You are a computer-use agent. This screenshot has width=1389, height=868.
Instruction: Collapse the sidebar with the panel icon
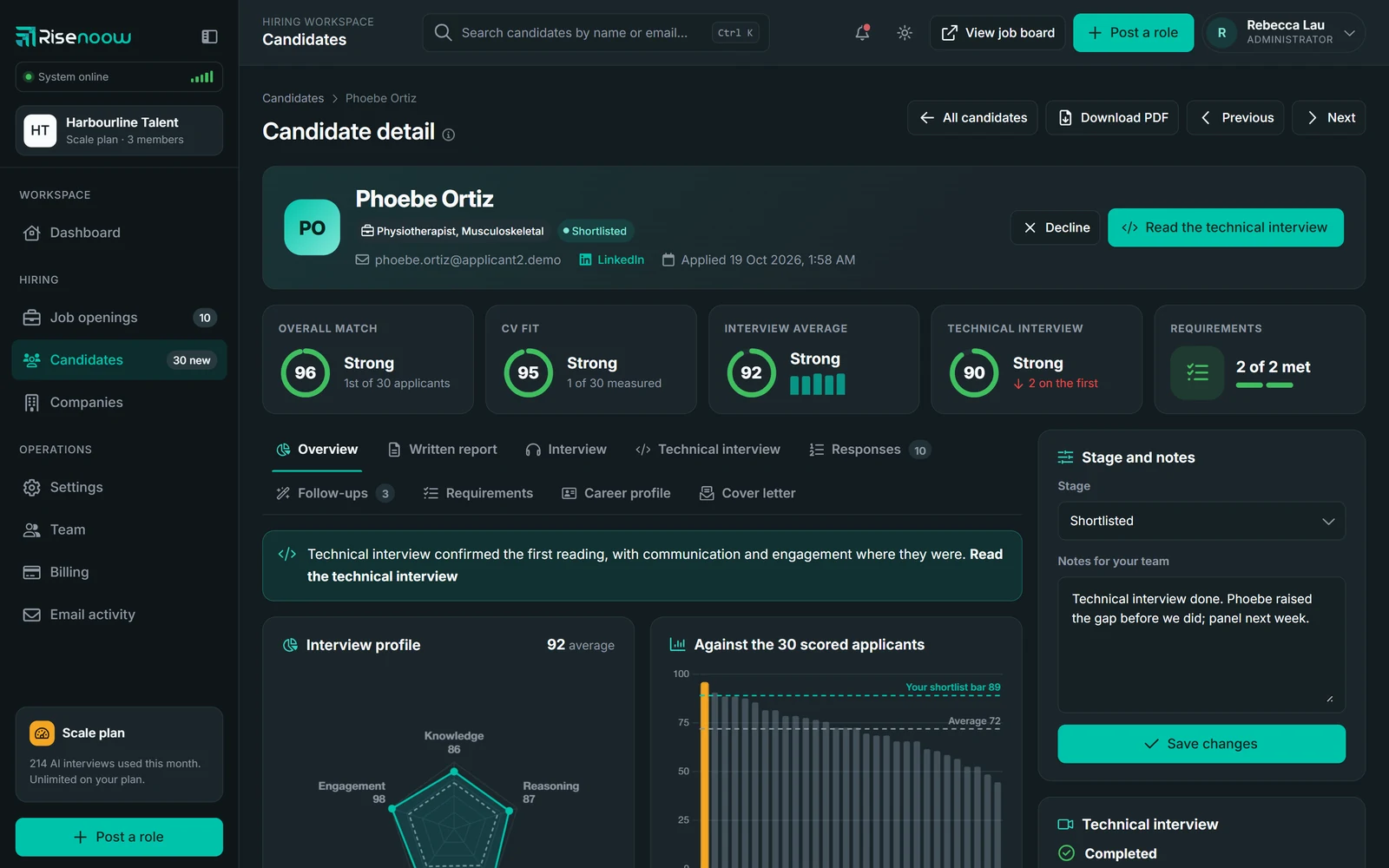click(209, 36)
